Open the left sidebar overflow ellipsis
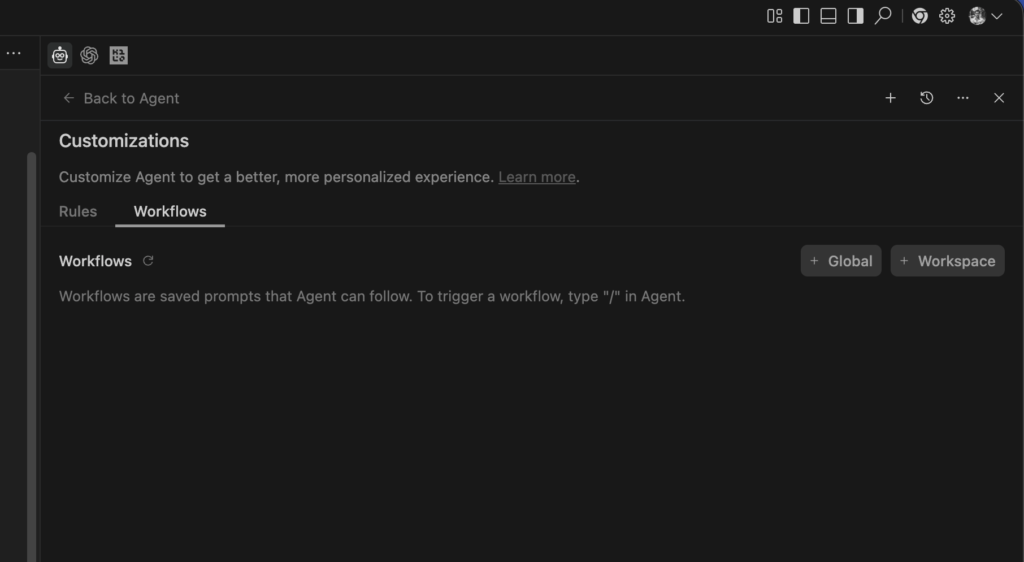This screenshot has height=562, width=1024. tap(14, 54)
